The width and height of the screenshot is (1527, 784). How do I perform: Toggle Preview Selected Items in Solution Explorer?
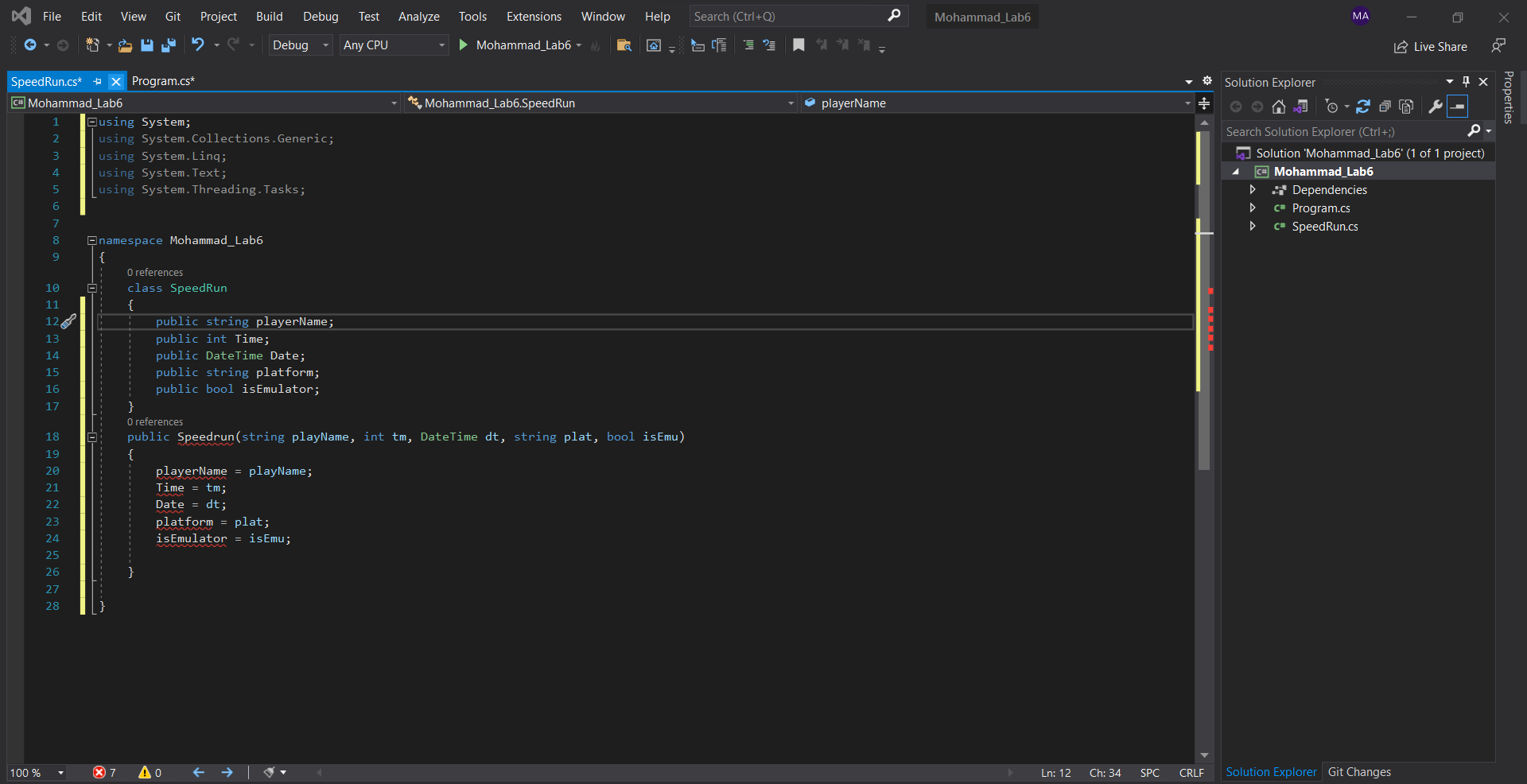point(1457,107)
